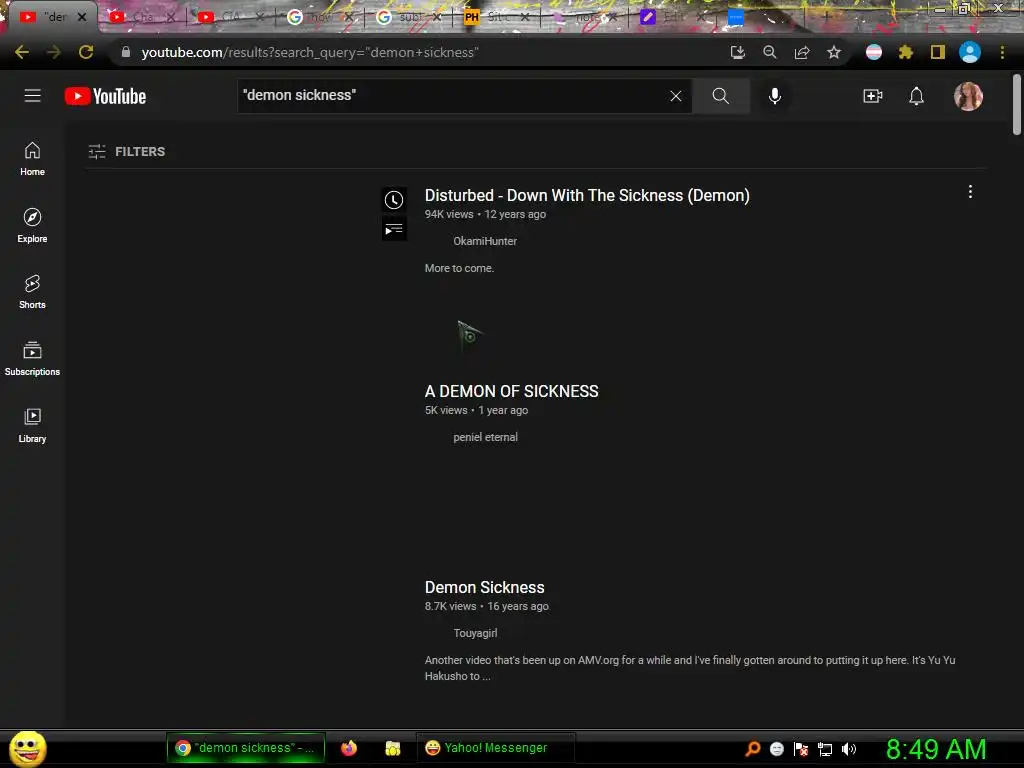Click the lock site-info icon
This screenshot has width=1024, height=768.
pyautogui.click(x=125, y=52)
